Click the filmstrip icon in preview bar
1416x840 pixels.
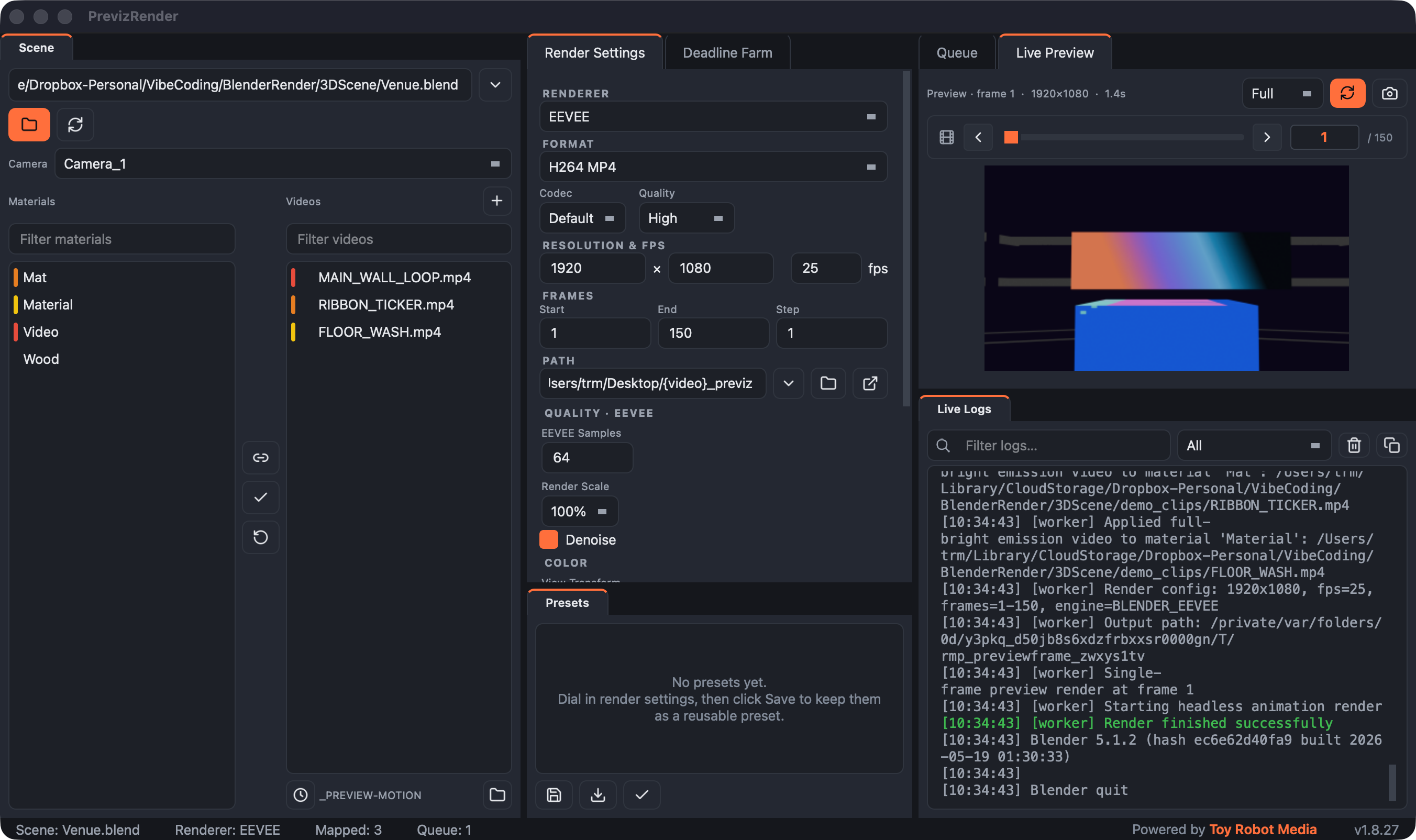pos(947,137)
